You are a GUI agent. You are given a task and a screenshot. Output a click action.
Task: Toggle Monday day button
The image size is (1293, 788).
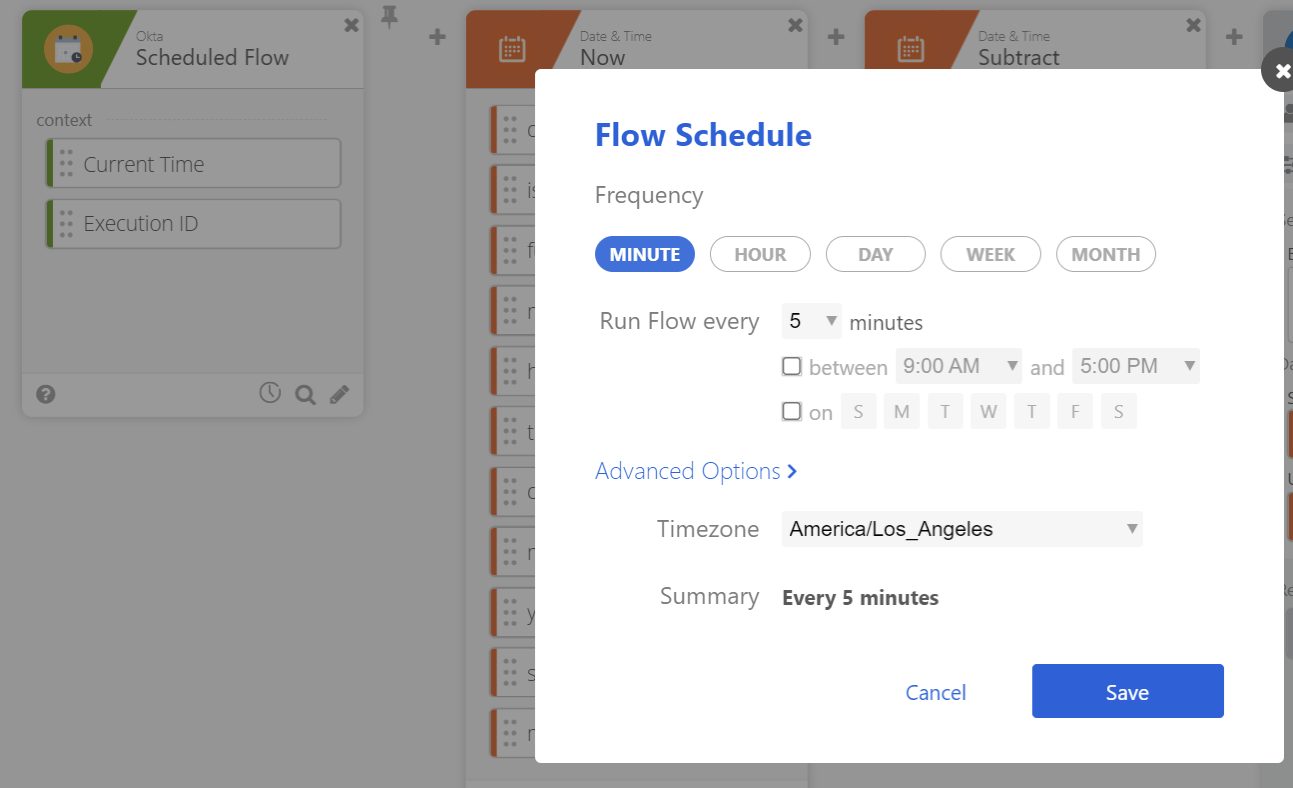click(902, 412)
